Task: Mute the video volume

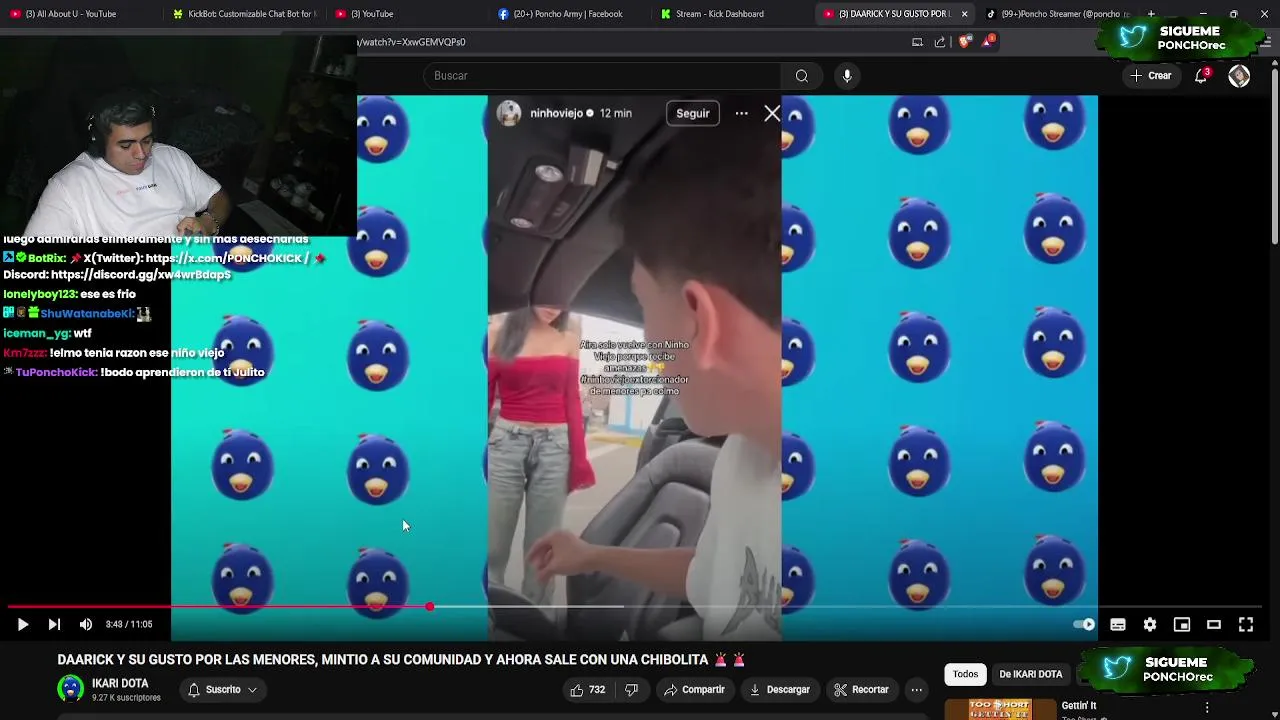Action: 86,624
